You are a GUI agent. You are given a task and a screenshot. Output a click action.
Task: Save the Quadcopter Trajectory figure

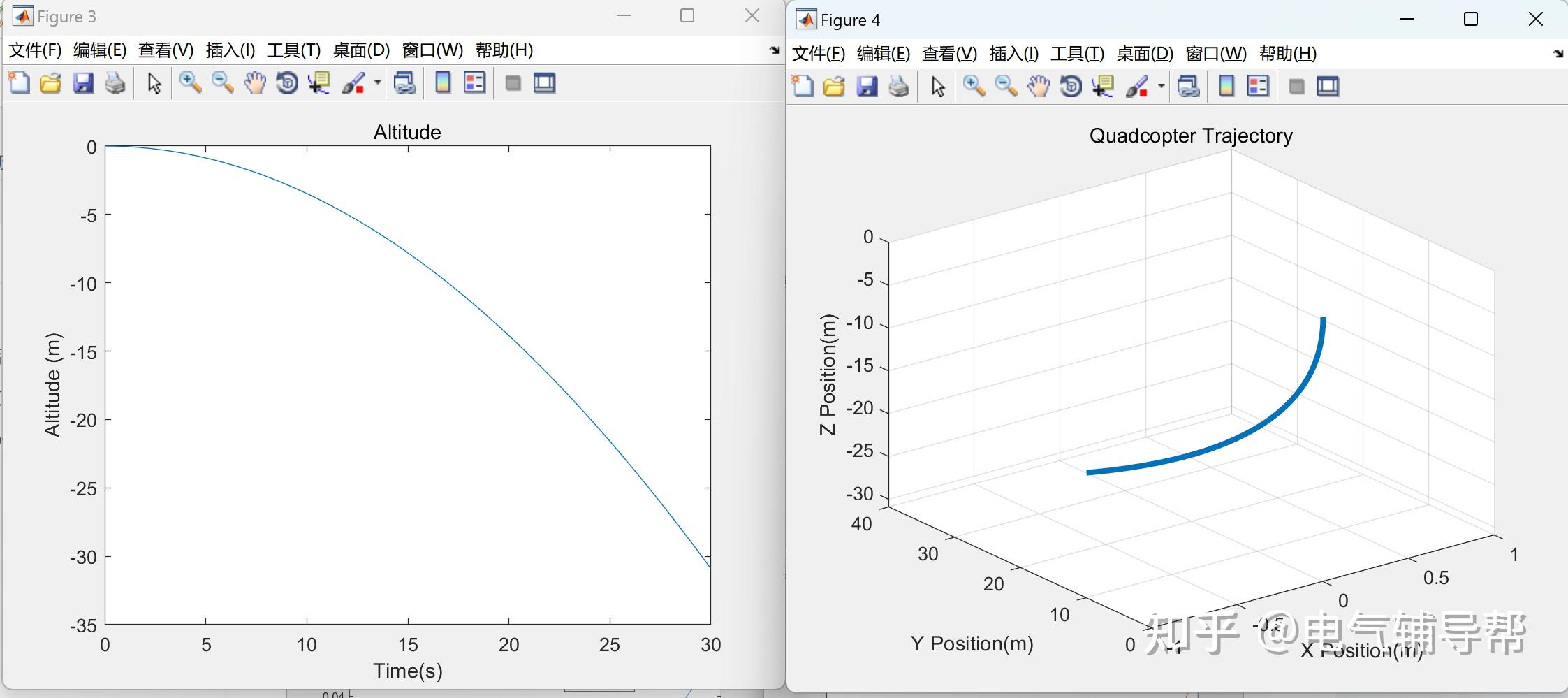(x=866, y=86)
